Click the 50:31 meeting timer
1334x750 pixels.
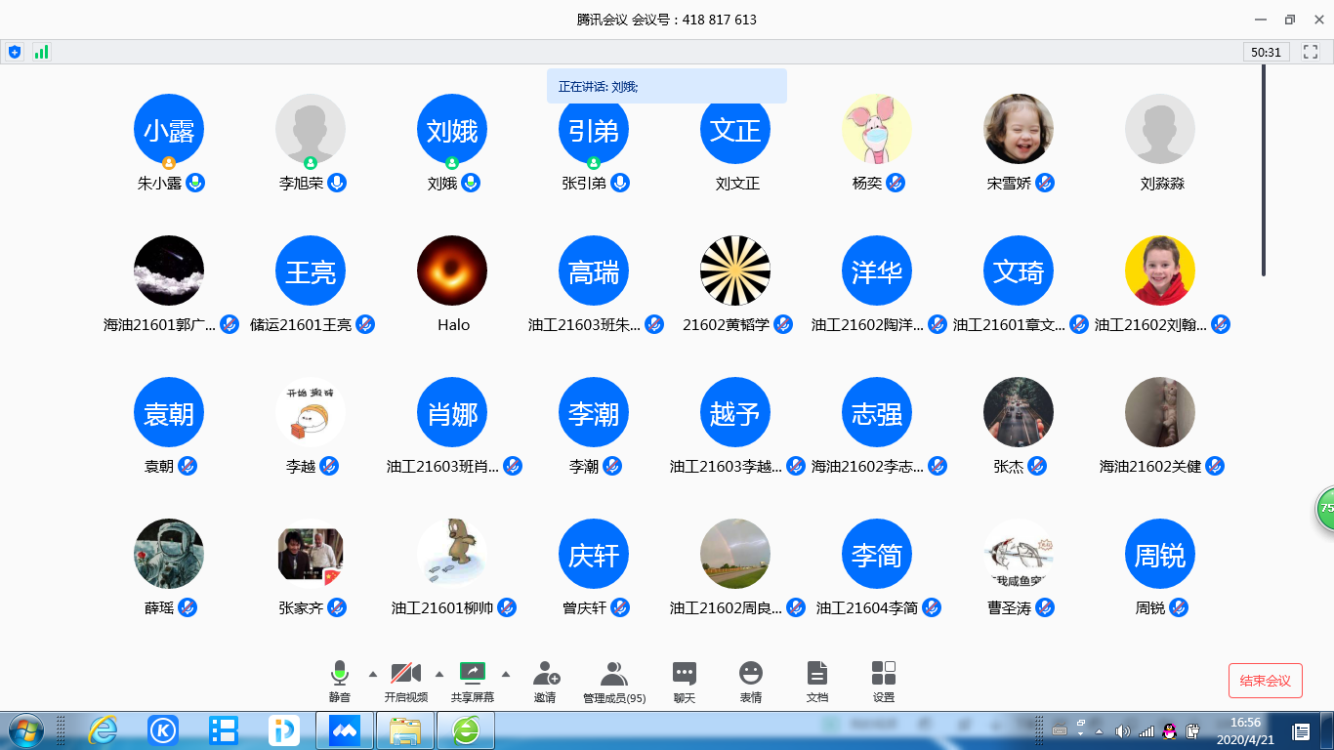click(1265, 52)
